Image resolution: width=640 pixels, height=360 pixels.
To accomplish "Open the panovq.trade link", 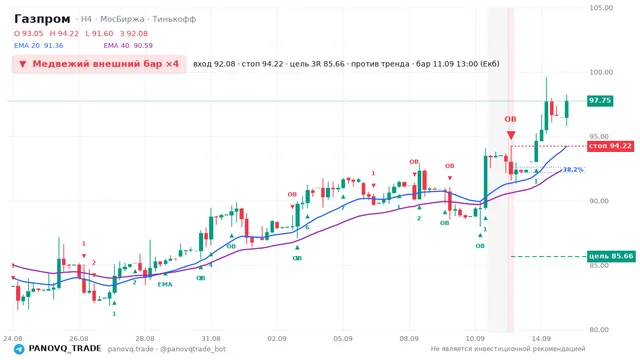I will pyautogui.click(x=131, y=349).
